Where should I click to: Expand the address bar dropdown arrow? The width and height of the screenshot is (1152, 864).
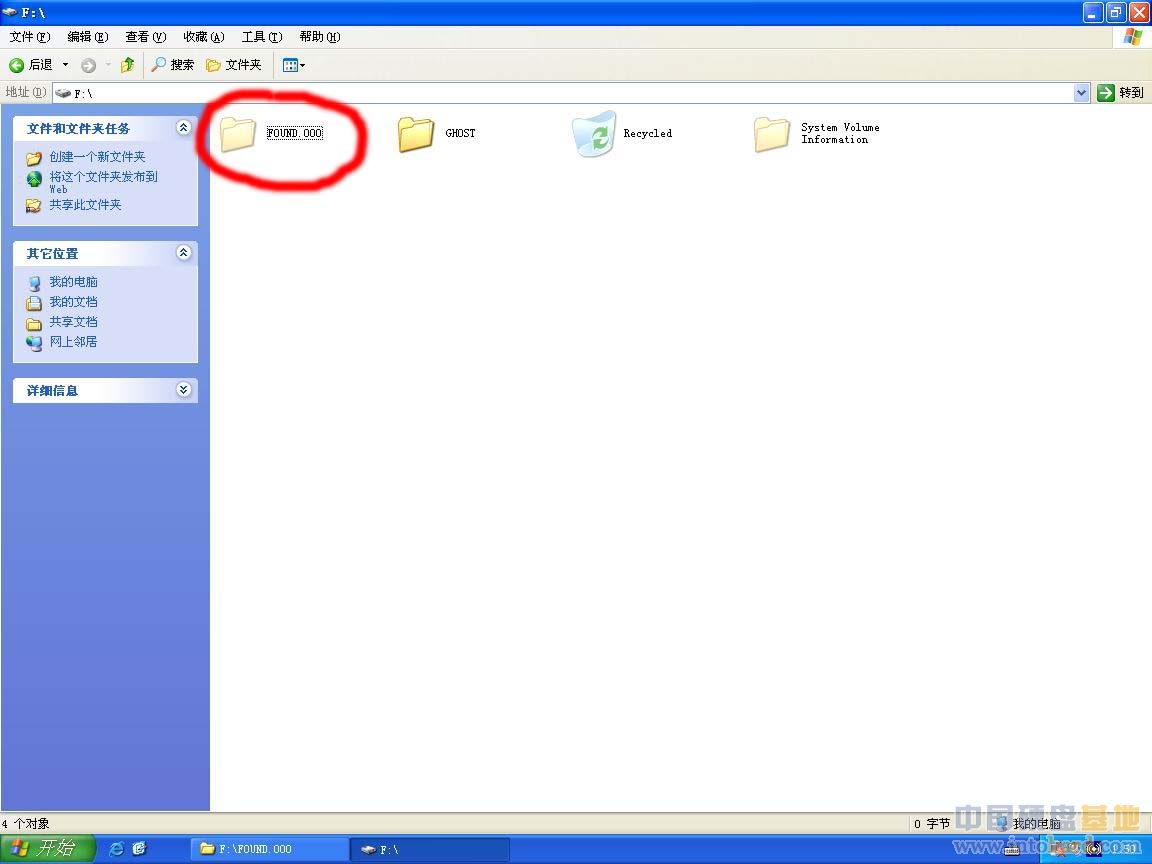click(1081, 93)
